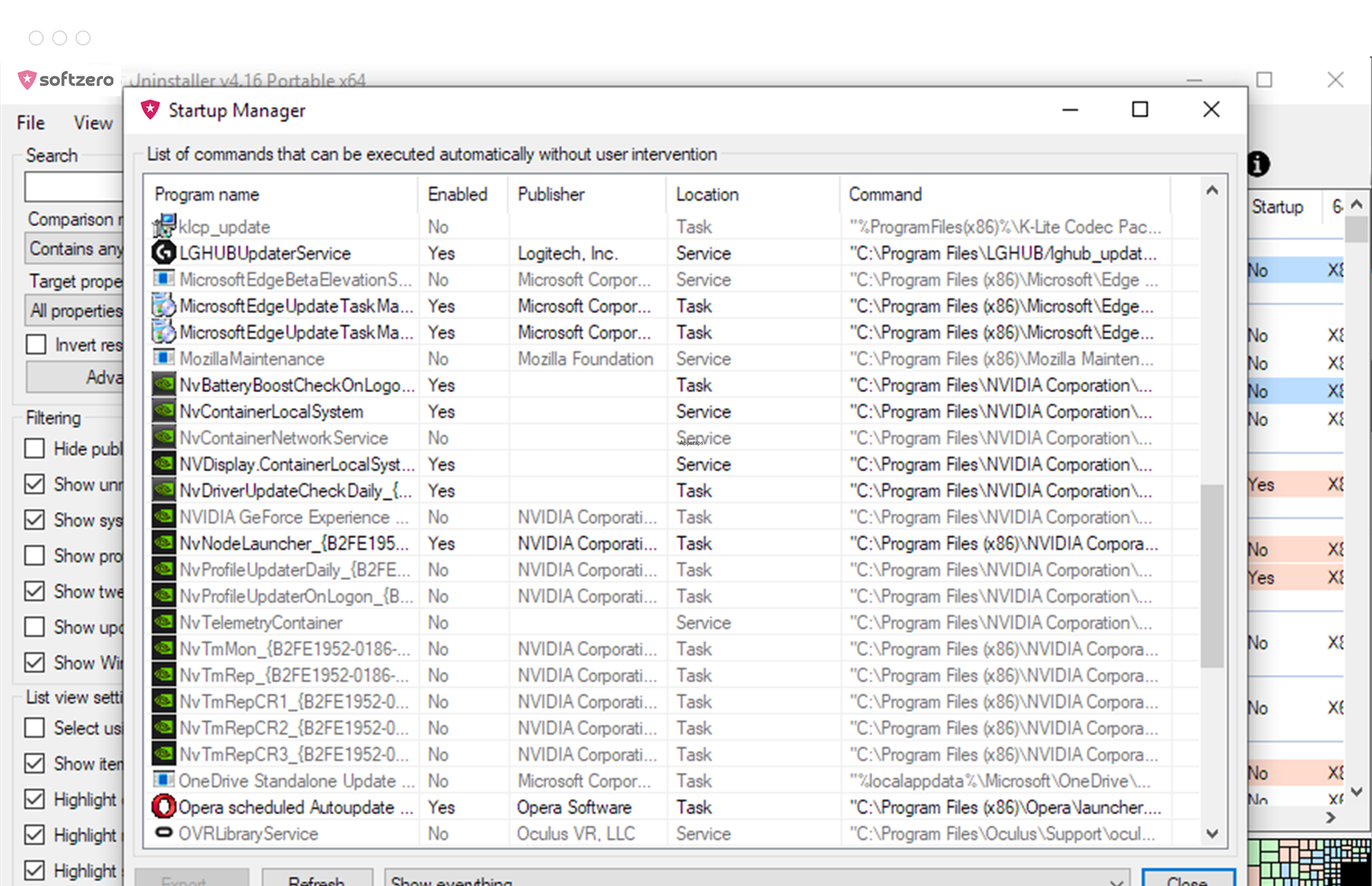
Task: Click the NvDriverUpdateCheckDaily NVIDIA icon
Action: click(164, 491)
